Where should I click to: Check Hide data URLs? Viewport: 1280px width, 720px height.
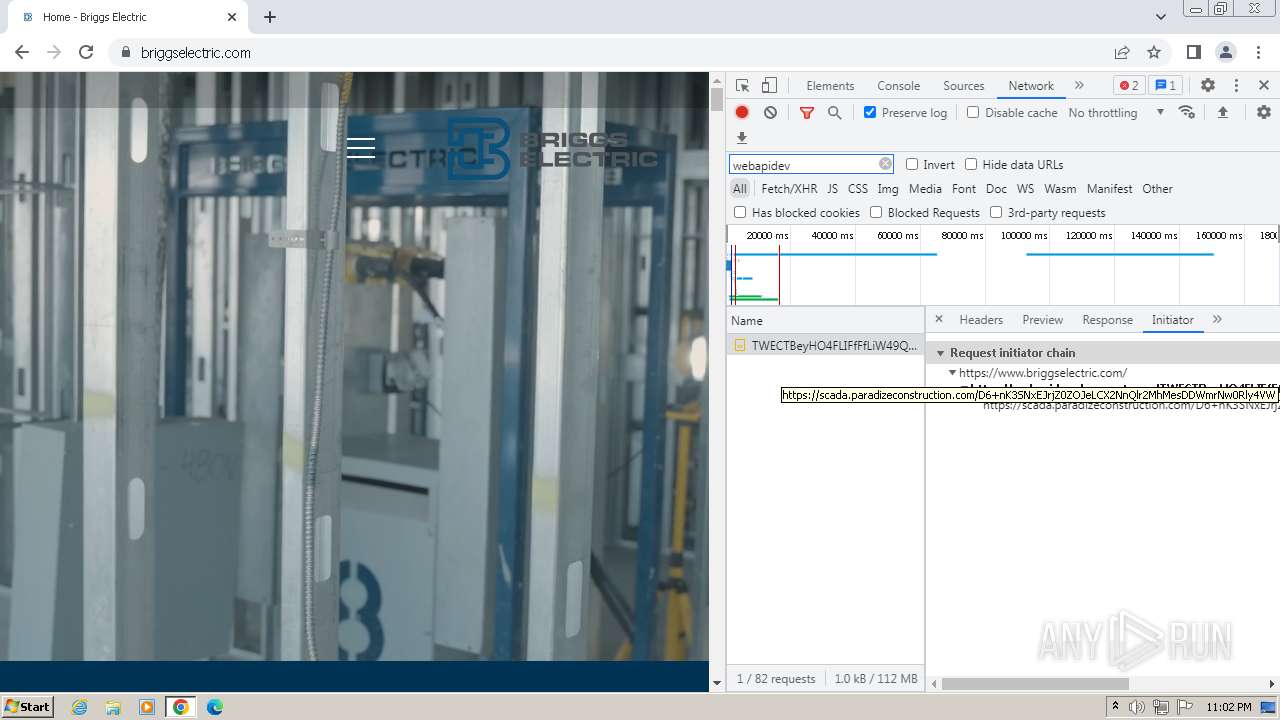pyautogui.click(x=971, y=164)
